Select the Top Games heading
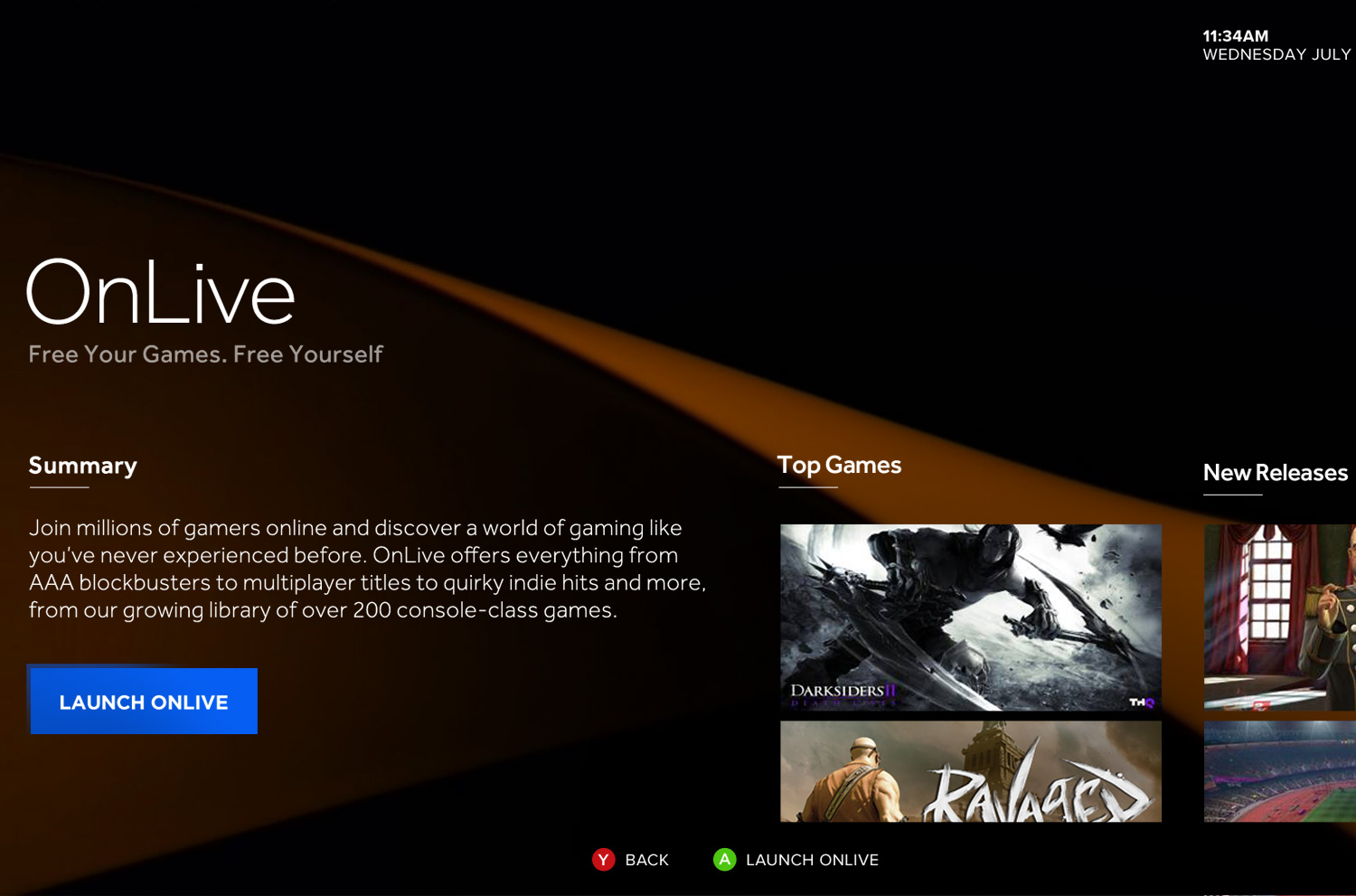This screenshot has width=1356, height=896. (x=839, y=465)
